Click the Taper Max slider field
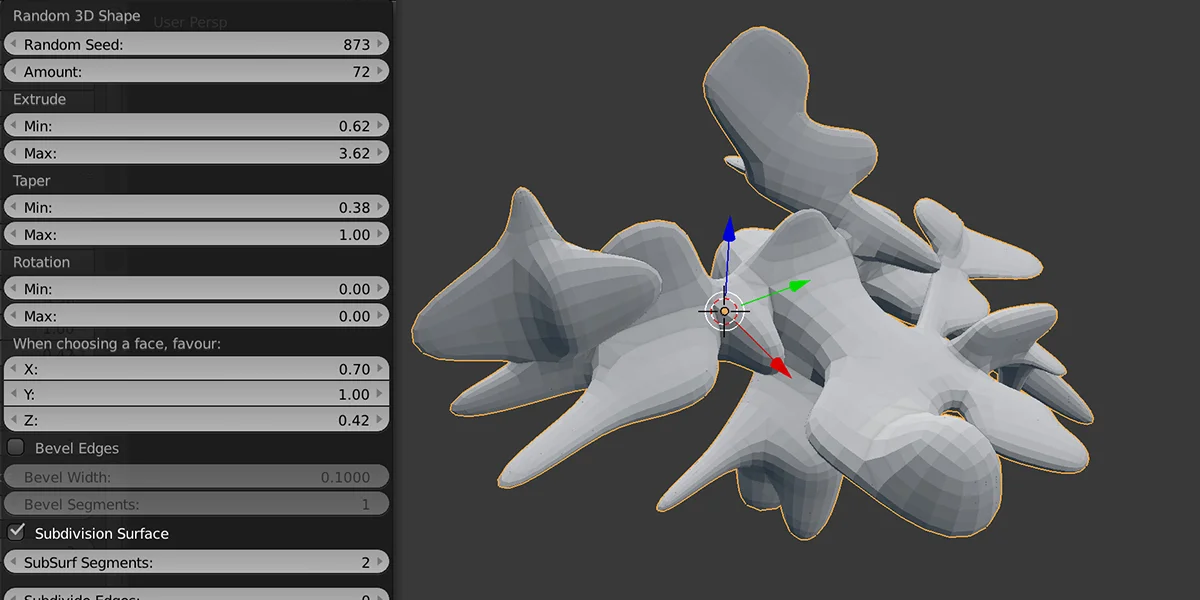The height and width of the screenshot is (600, 1200). point(196,235)
